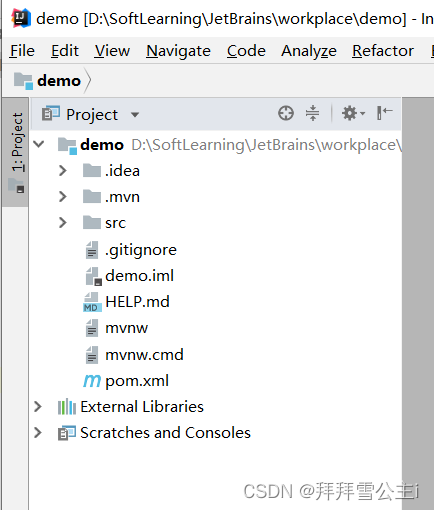
Task: Click the Project view icon in panel header
Action: (x=51, y=113)
